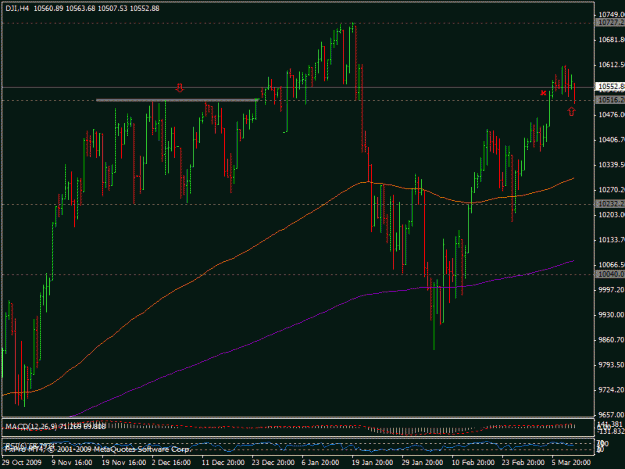
Task: Click the 23 Dec 20:00 time label
Action: 273,463
